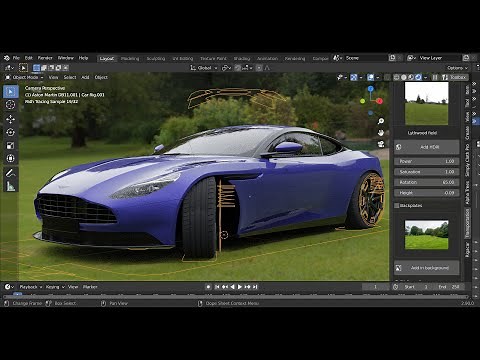Open the pivot point dropdown
Image resolution: width=480 pixels, height=360 pixels.
point(227,68)
